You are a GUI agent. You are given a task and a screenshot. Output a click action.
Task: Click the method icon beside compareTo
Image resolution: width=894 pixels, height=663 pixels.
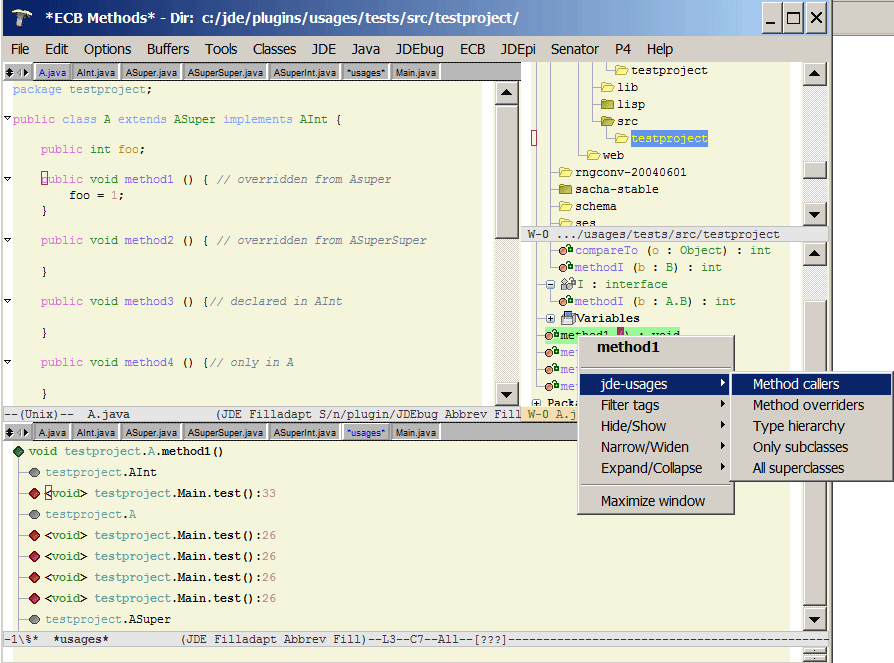click(566, 250)
